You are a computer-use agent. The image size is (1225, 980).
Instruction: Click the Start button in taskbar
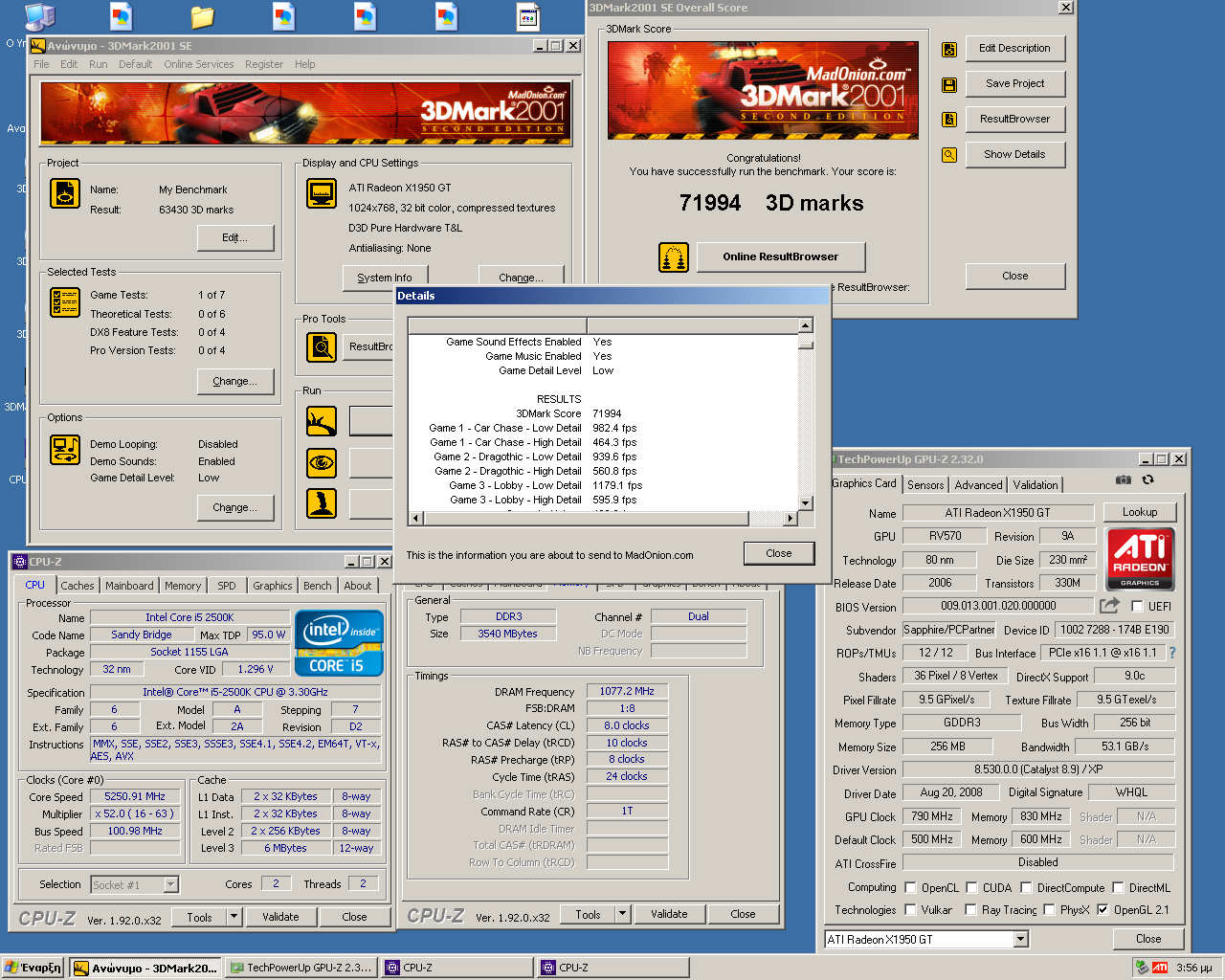pos(33,968)
